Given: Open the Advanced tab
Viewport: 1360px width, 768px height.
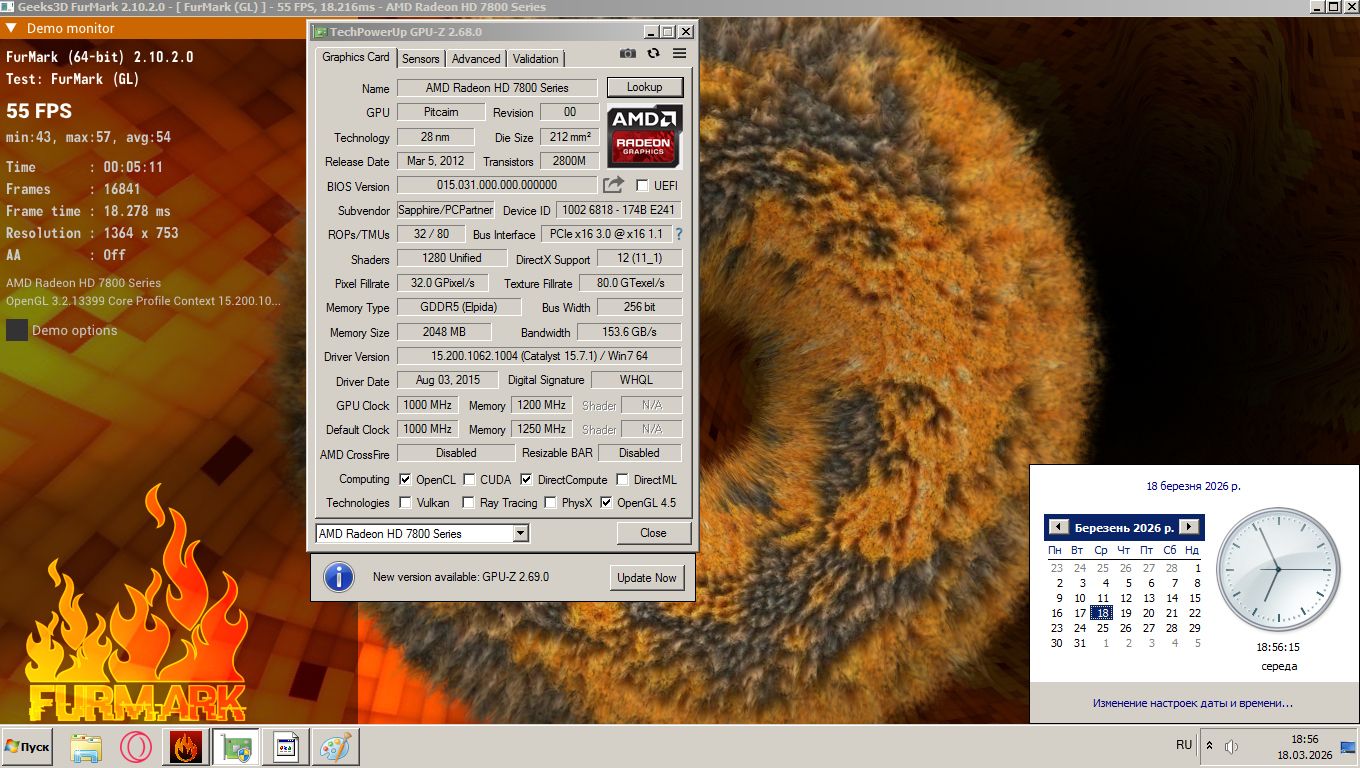Looking at the screenshot, I should coord(476,59).
